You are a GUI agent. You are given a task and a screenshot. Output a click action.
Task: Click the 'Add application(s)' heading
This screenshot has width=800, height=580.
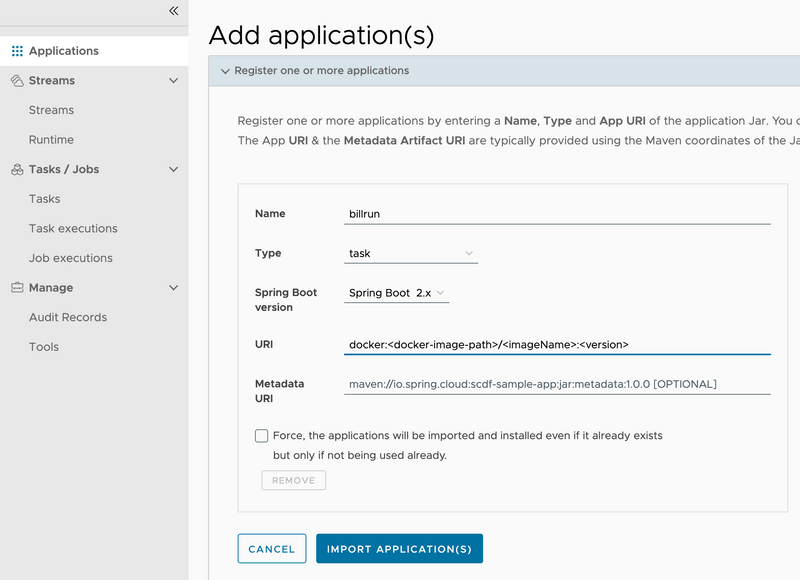pos(321,36)
